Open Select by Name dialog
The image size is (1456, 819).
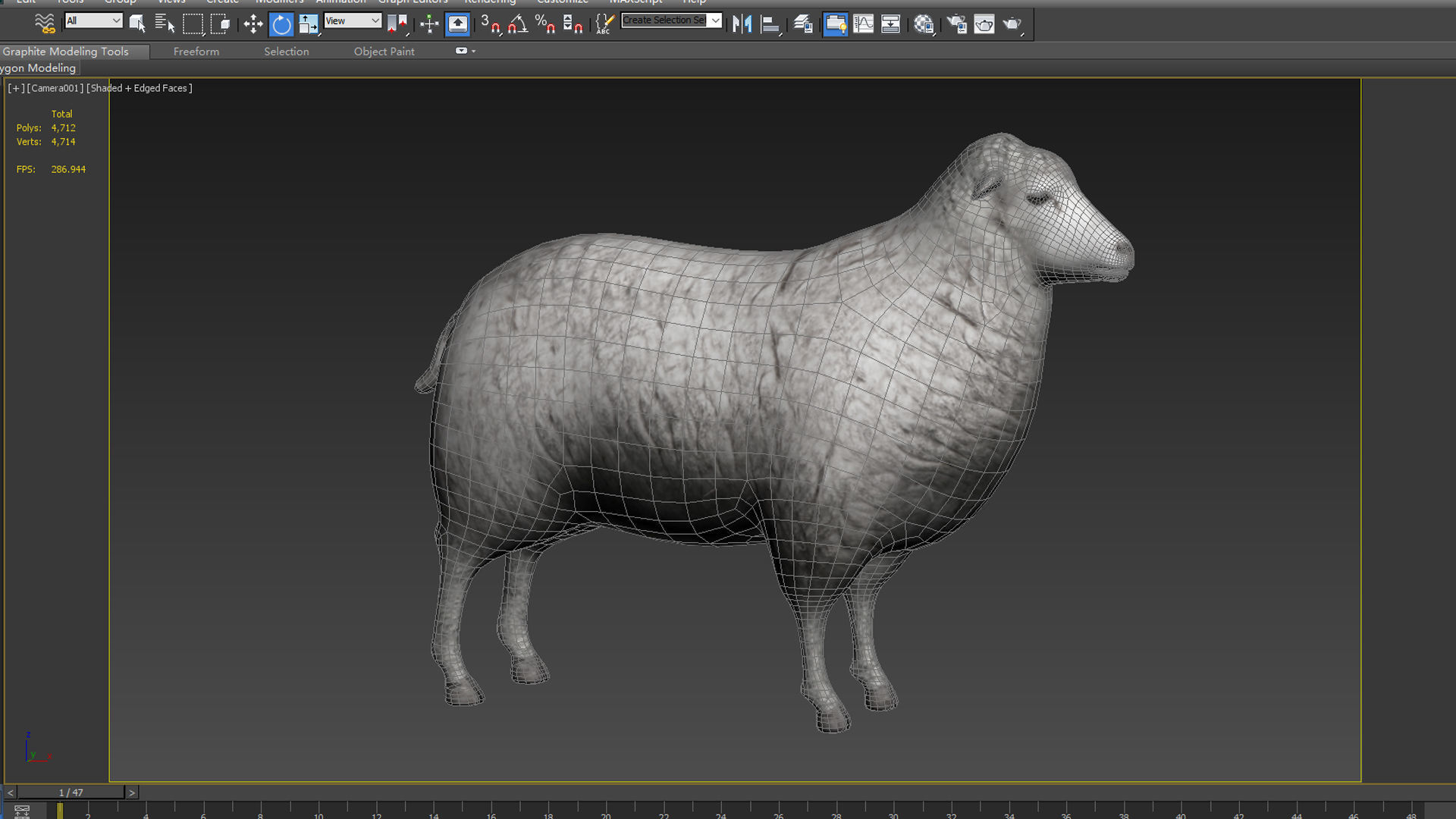[x=164, y=24]
